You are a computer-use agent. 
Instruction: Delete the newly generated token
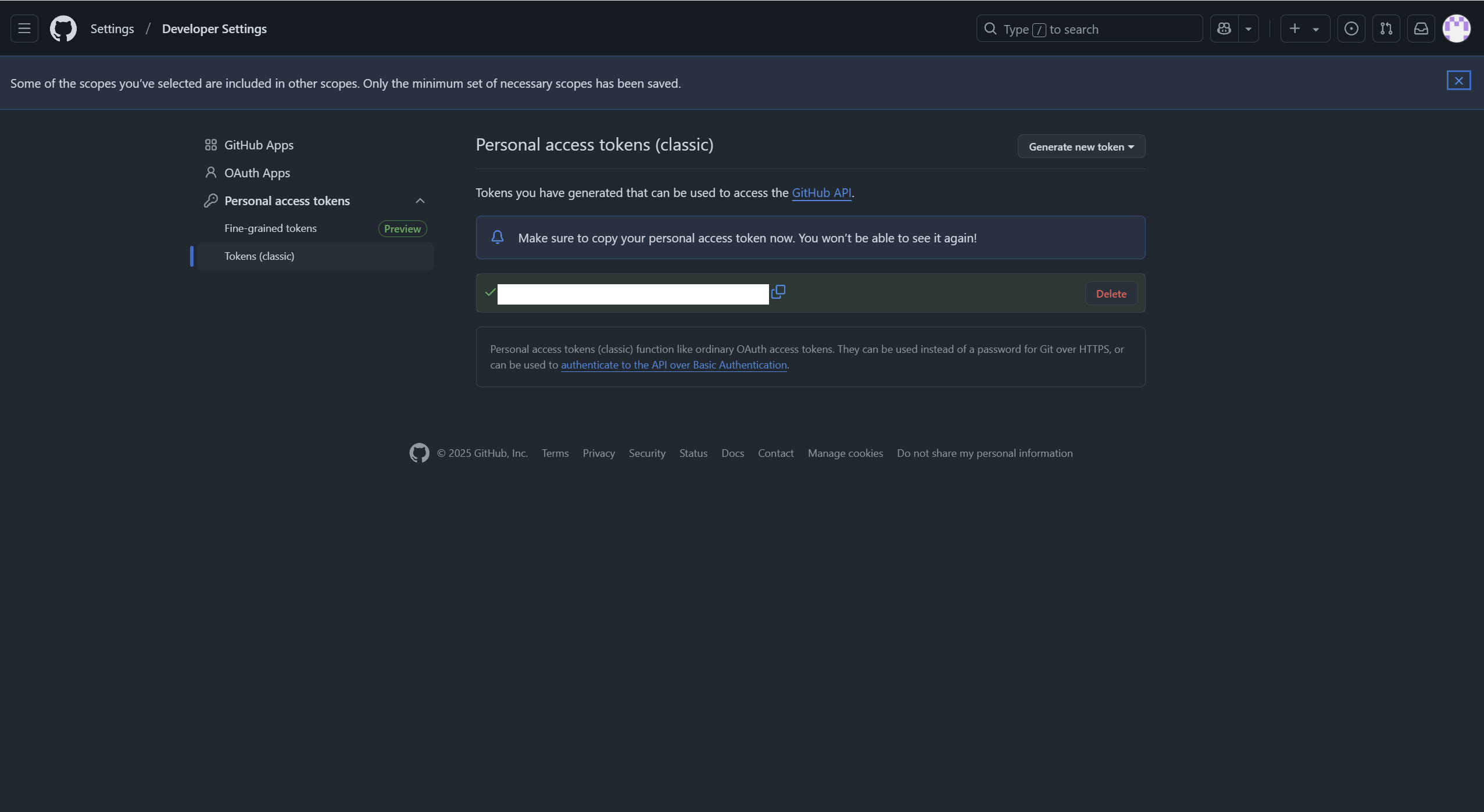(x=1111, y=294)
